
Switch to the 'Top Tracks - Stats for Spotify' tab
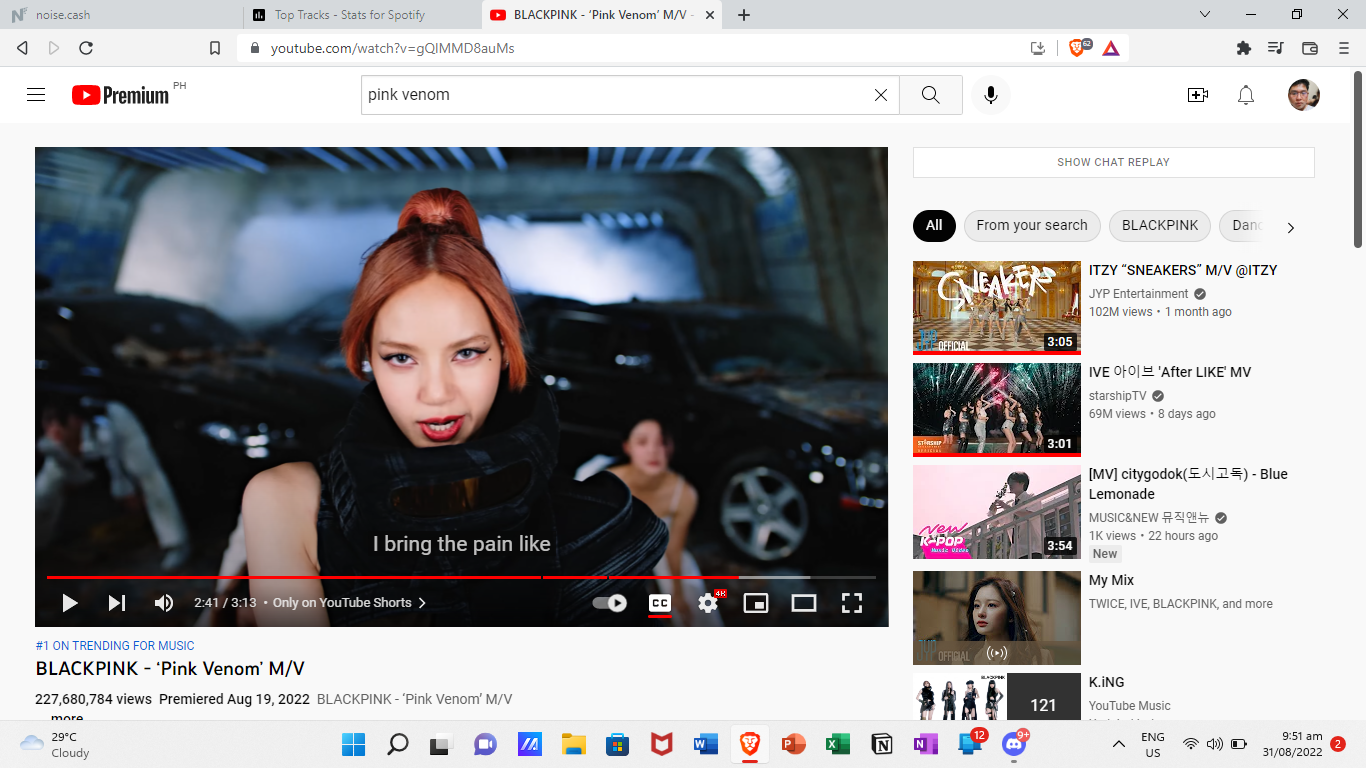pos(363,15)
